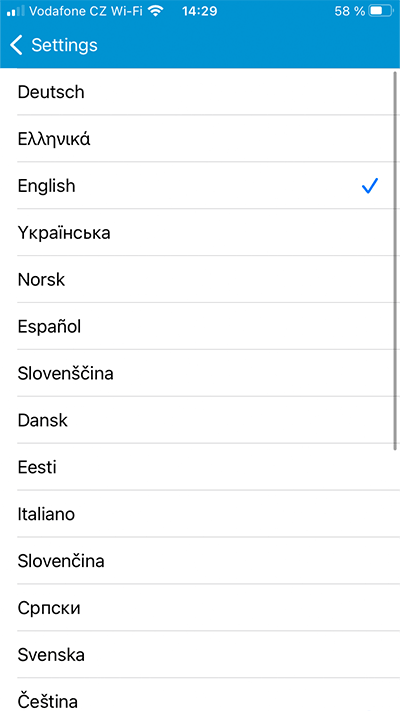Choose Српски language
The height and width of the screenshot is (711, 400).
coord(200,608)
